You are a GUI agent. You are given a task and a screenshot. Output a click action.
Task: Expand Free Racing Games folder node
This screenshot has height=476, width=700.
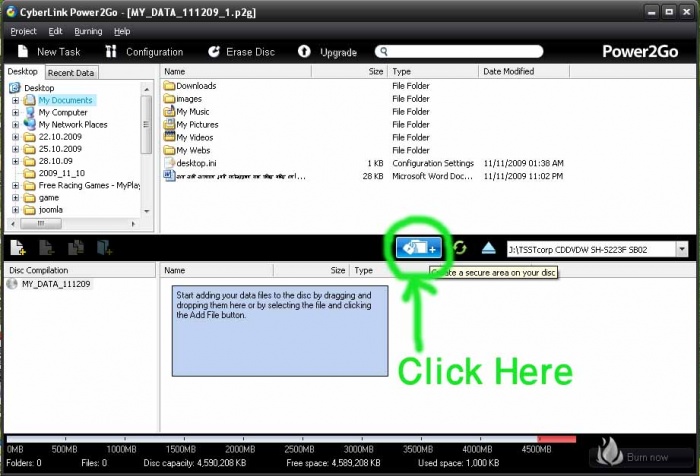click(x=15, y=185)
